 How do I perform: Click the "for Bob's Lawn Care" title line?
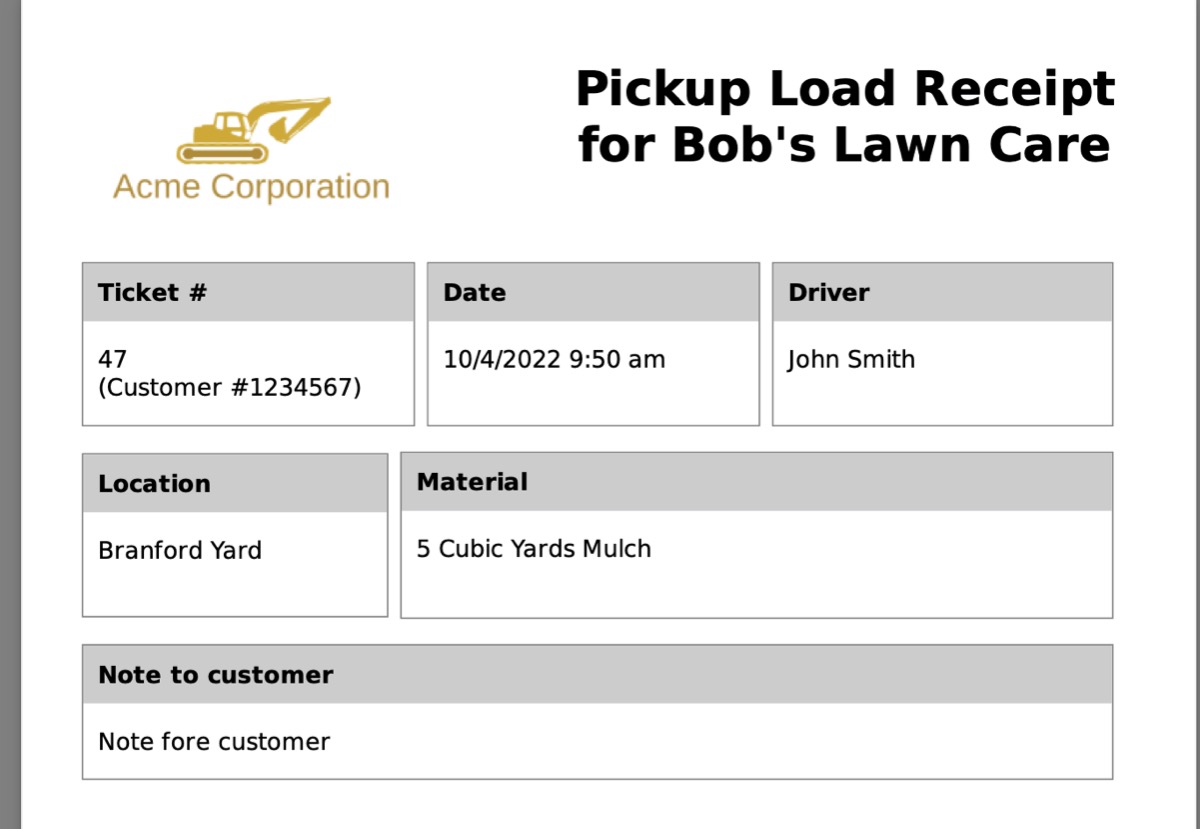(845, 144)
